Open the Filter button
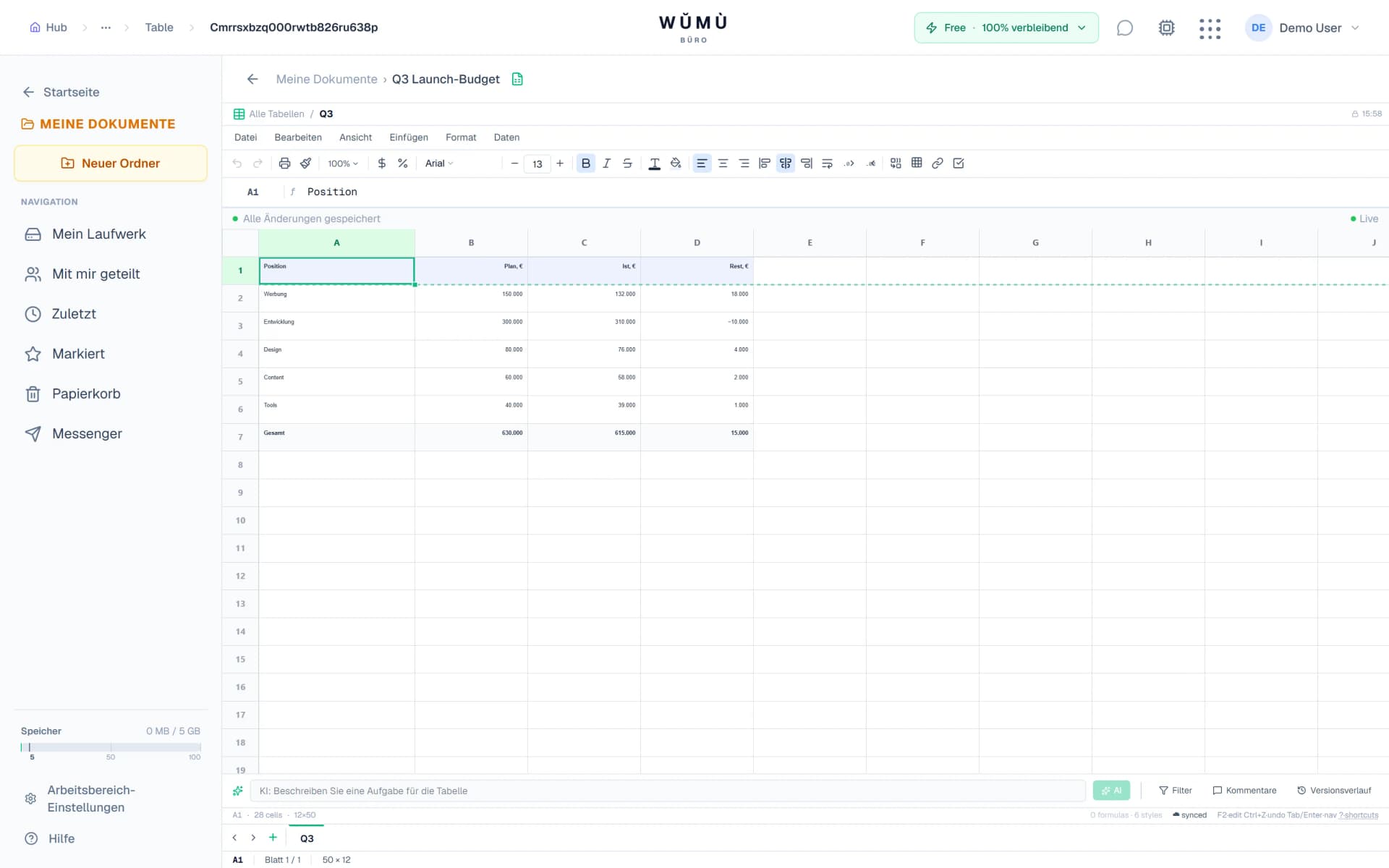The width and height of the screenshot is (1389, 868). (x=1175, y=791)
